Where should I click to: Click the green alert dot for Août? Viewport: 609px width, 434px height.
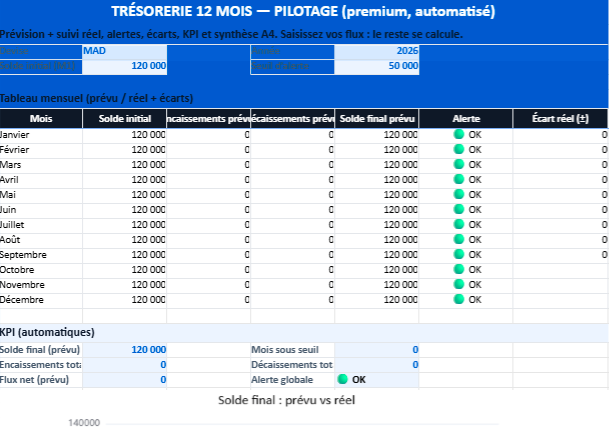pyautogui.click(x=459, y=239)
